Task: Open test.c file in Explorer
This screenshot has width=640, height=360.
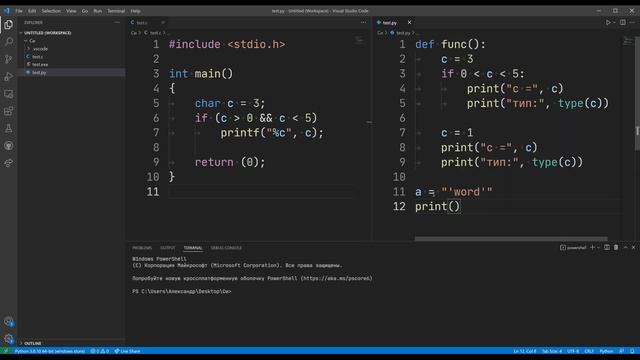Action: 72,56
